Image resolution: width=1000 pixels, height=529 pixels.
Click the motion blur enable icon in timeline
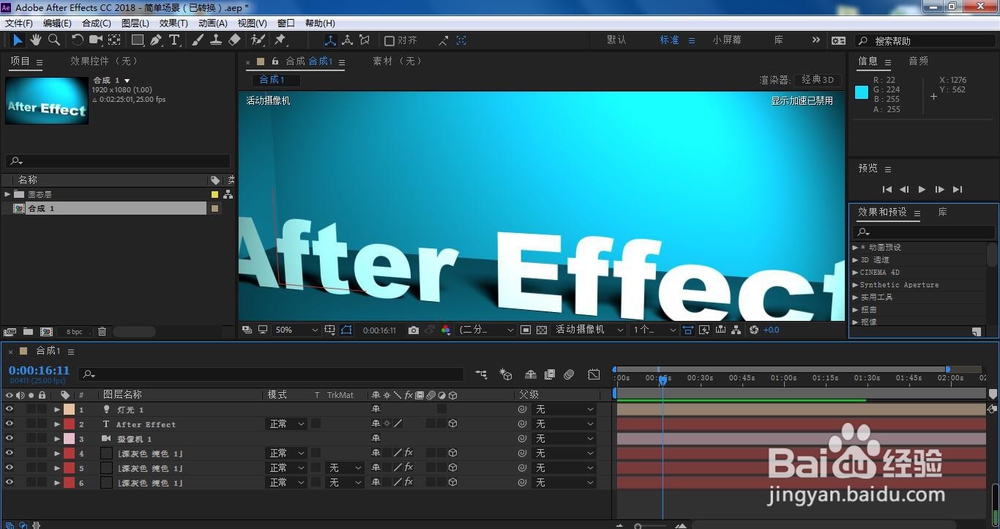pos(569,375)
